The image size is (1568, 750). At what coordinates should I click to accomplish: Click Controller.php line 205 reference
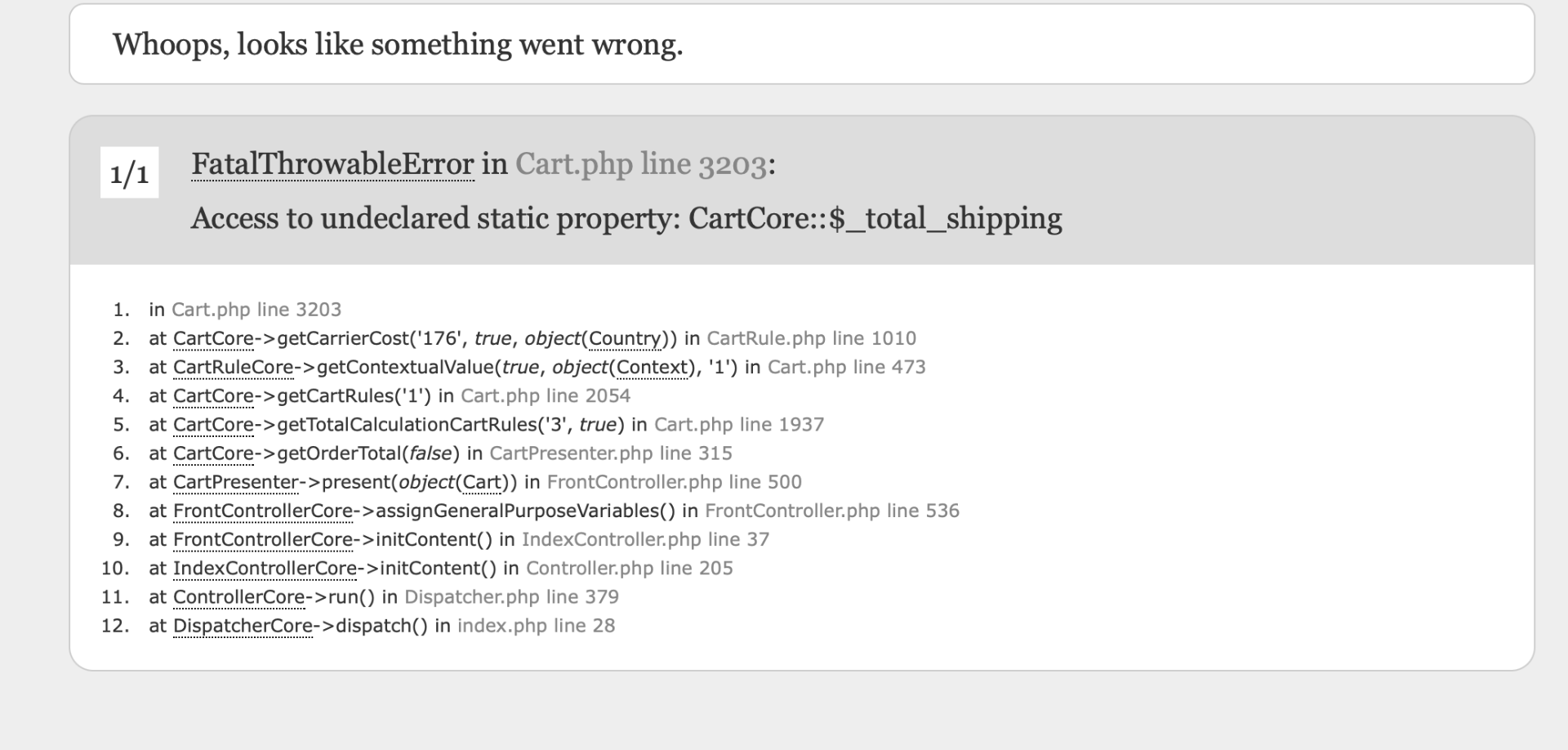(x=630, y=568)
